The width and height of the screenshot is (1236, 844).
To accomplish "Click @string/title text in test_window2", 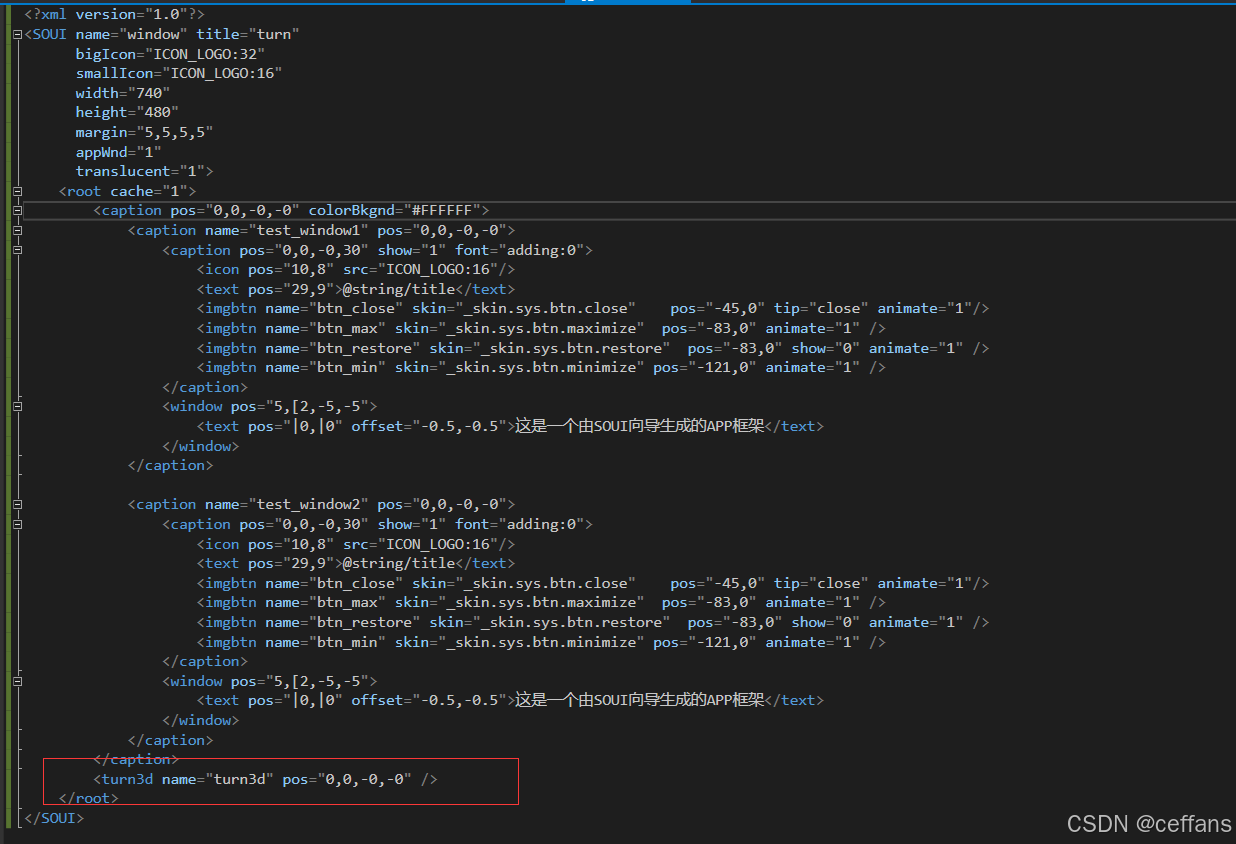I will click(x=399, y=563).
